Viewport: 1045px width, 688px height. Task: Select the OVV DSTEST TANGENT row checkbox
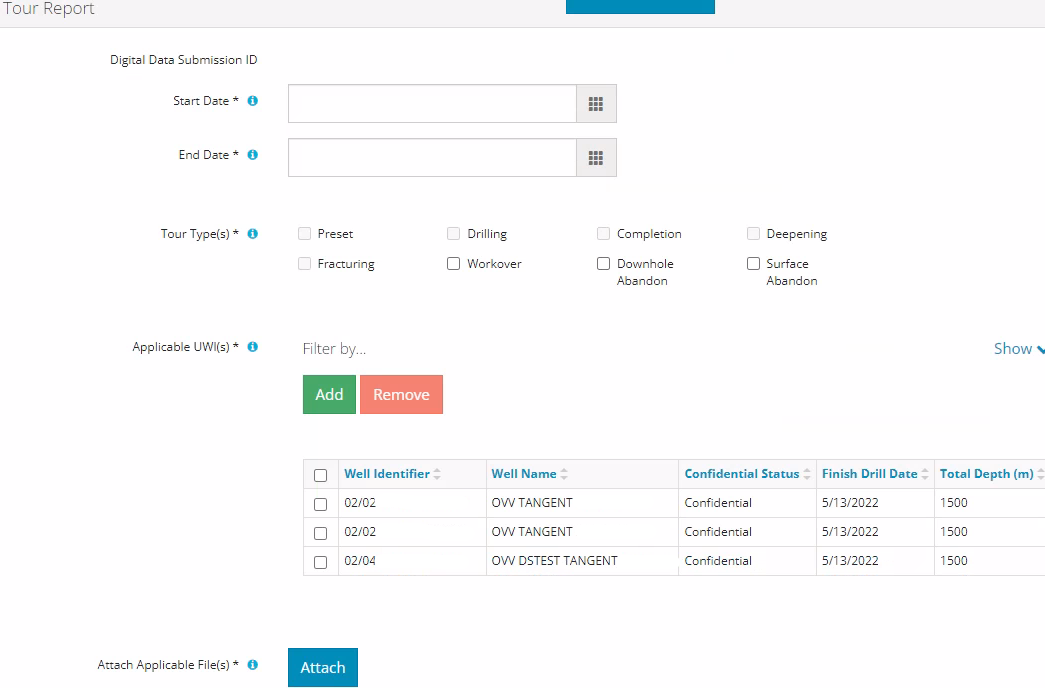[x=321, y=562]
